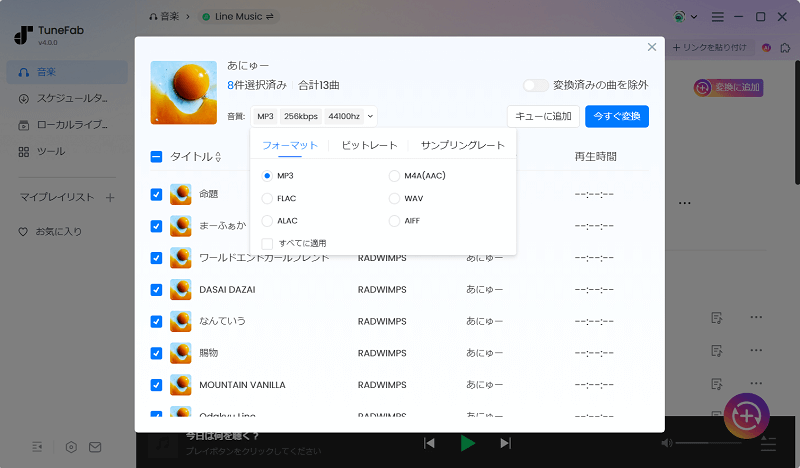
Task: Select the WAV format radio button
Action: click(394, 199)
